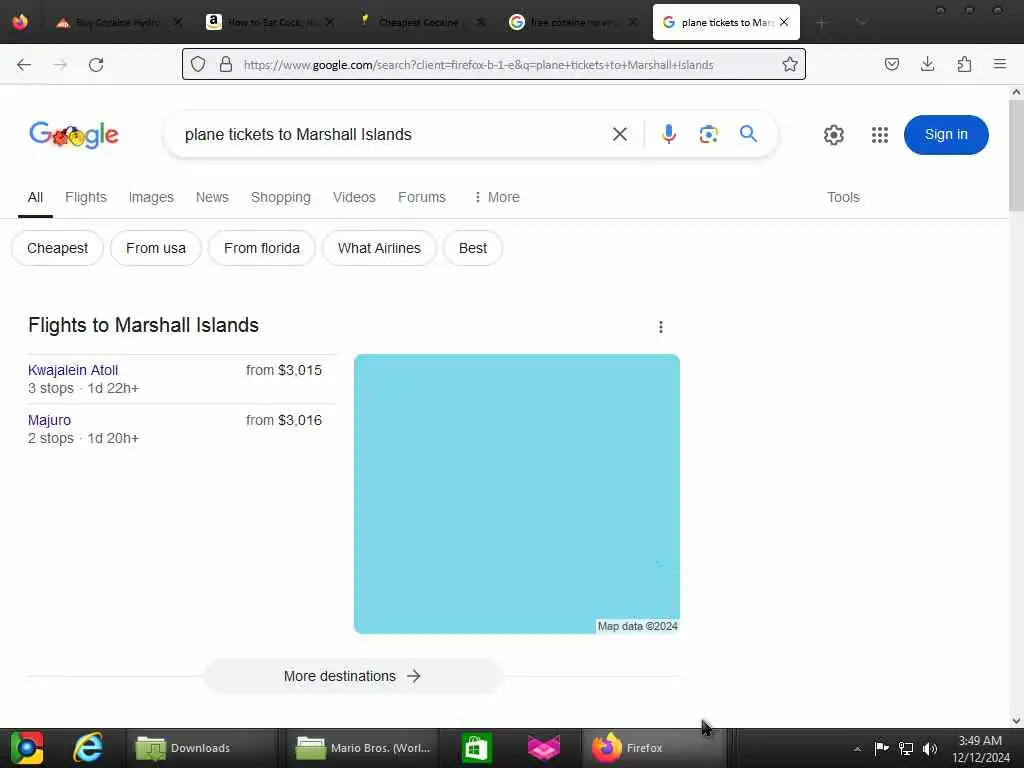The width and height of the screenshot is (1024, 768).
Task: Go to Google home via doodle logo
Action: click(x=74, y=135)
